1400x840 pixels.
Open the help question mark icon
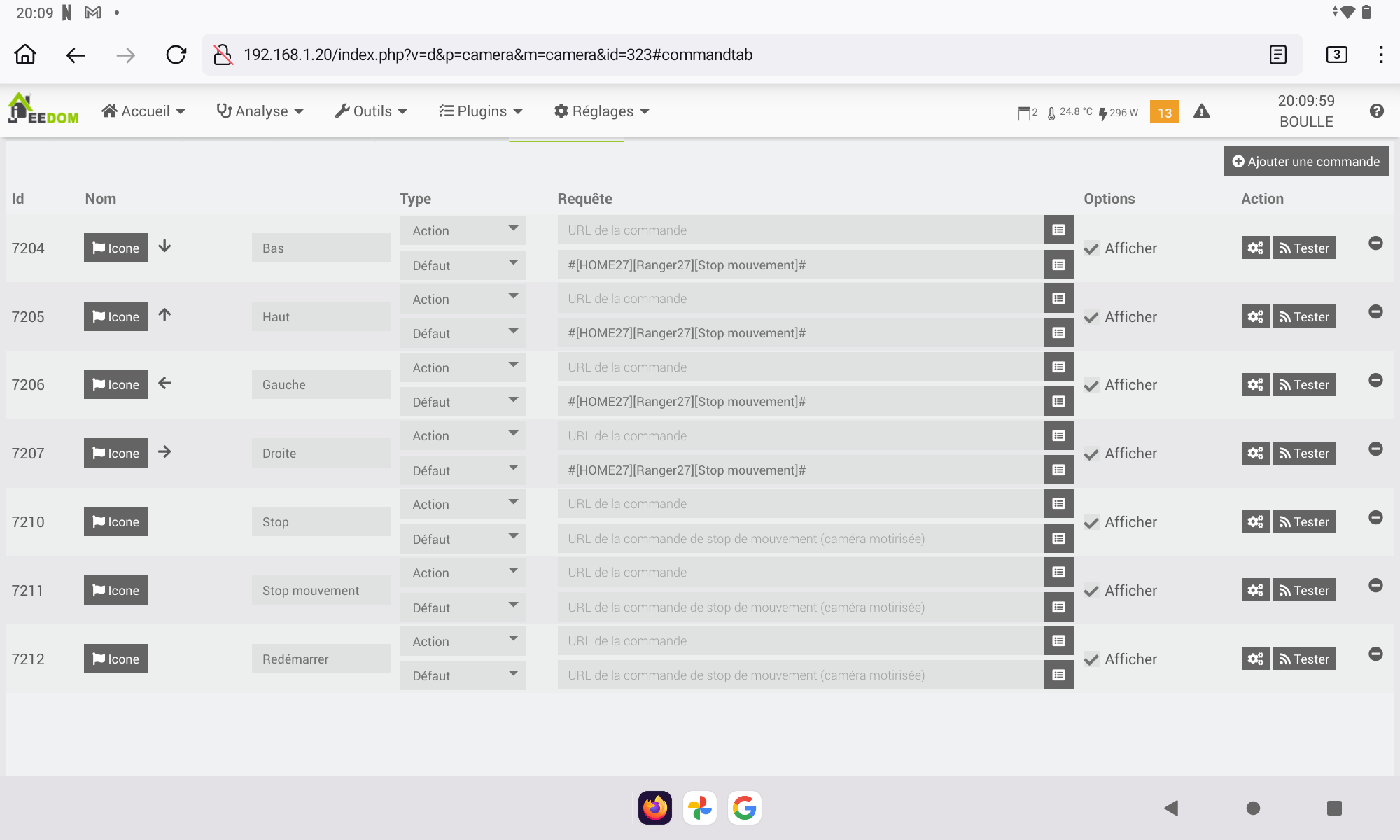1376,111
